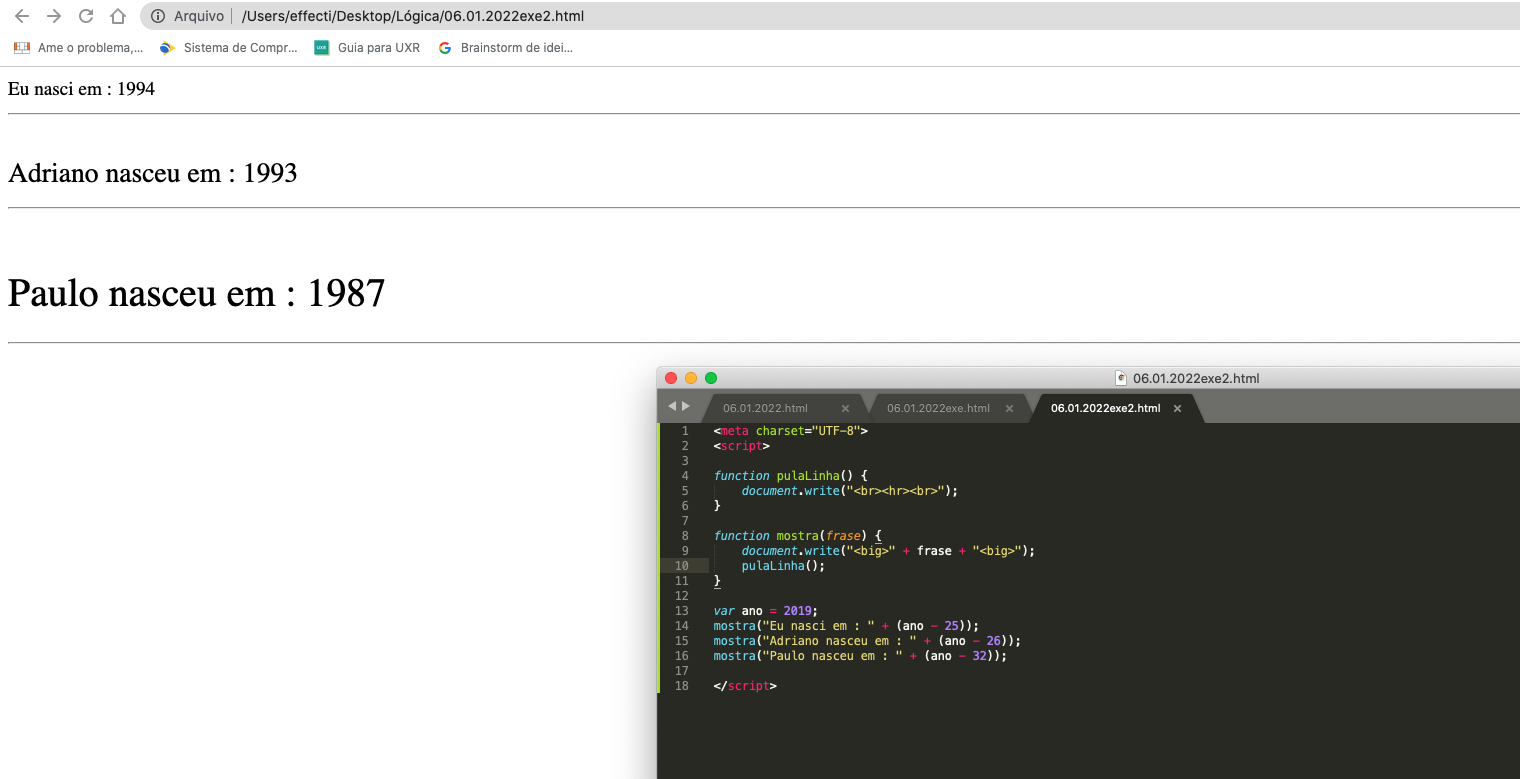The width and height of the screenshot is (1520, 779).
Task: Go forward in browser history
Action: tap(54, 16)
